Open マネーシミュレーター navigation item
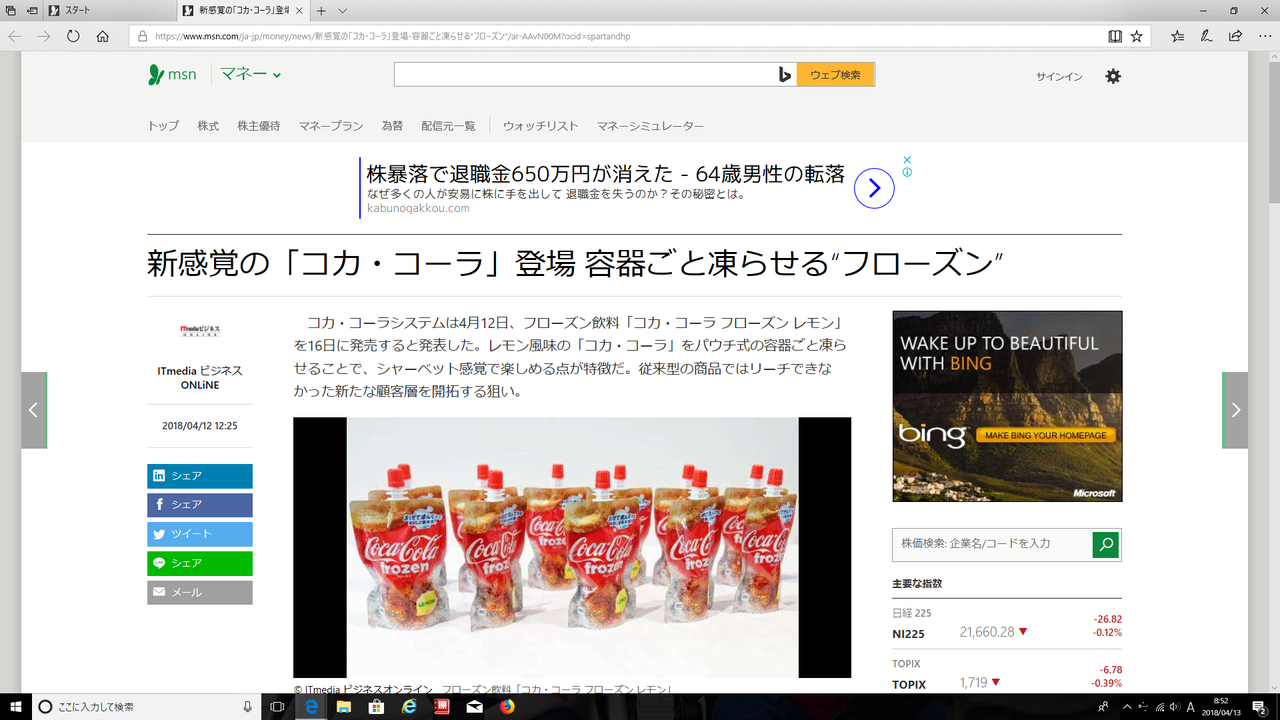 coord(650,126)
